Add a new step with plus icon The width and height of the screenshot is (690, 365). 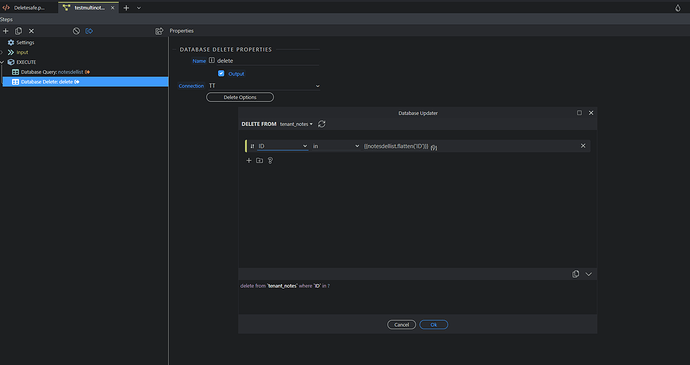point(6,31)
